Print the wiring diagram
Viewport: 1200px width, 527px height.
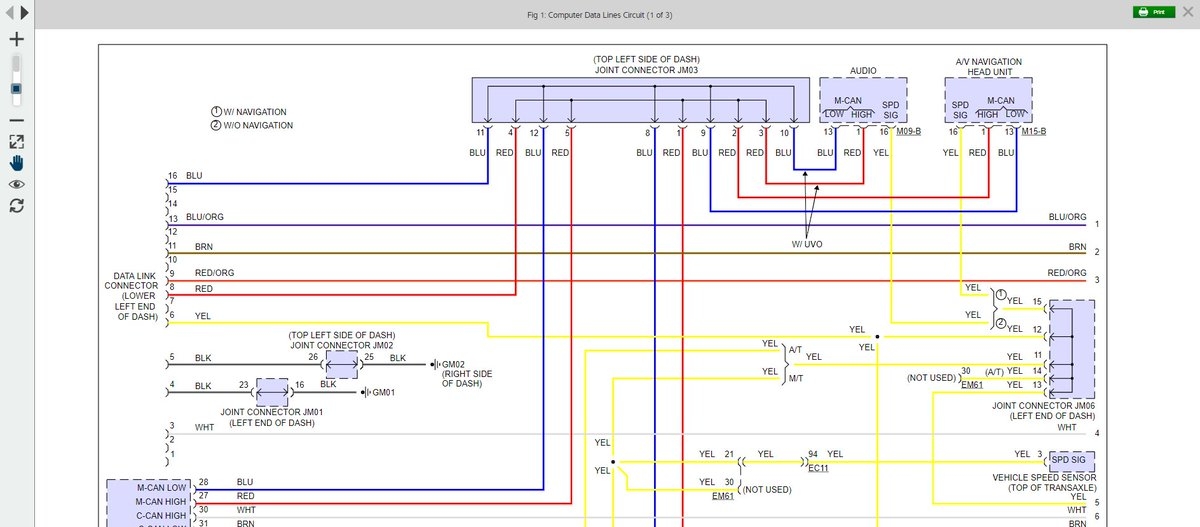(x=1153, y=12)
